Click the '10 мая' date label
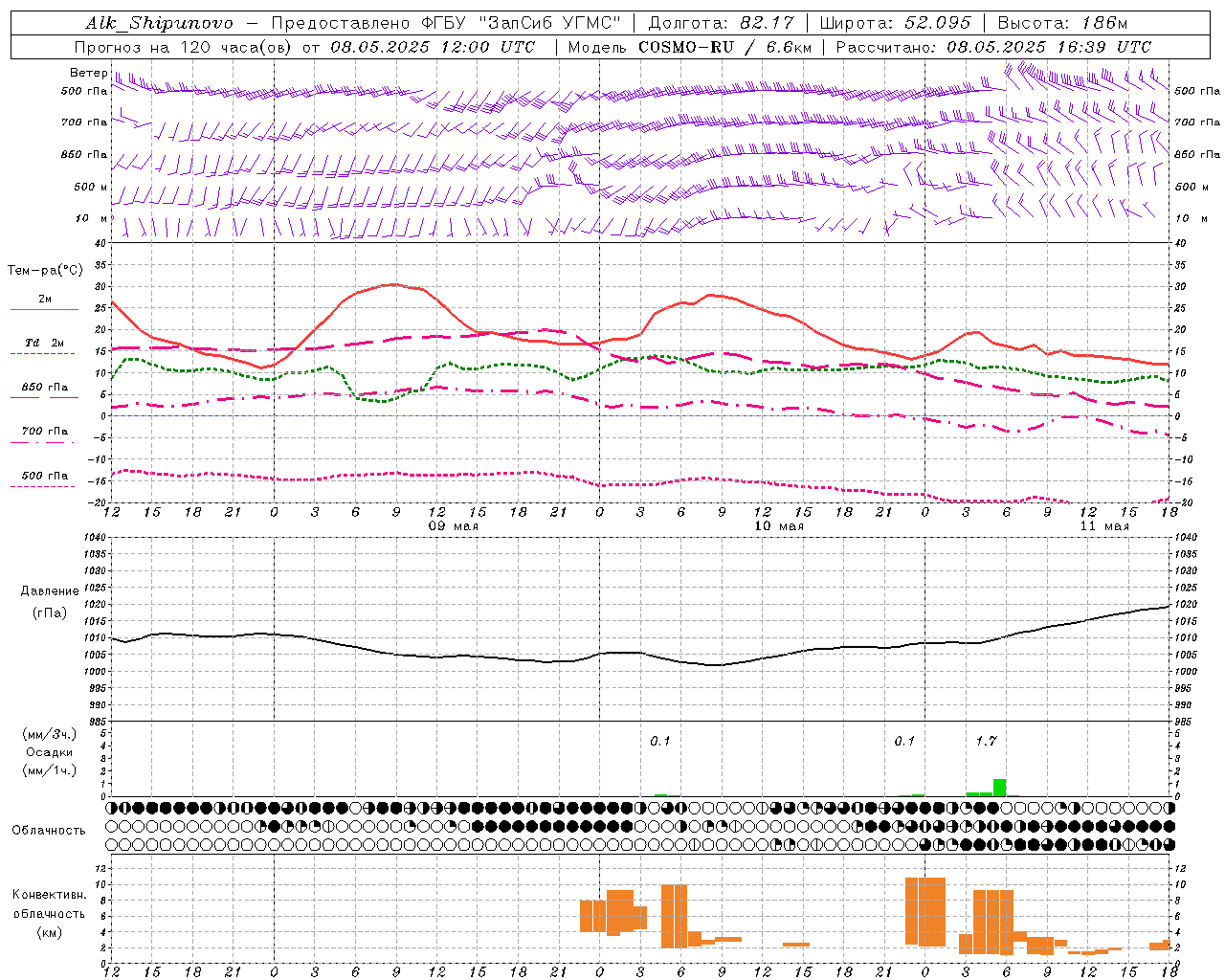The image size is (1225, 980). point(779,526)
